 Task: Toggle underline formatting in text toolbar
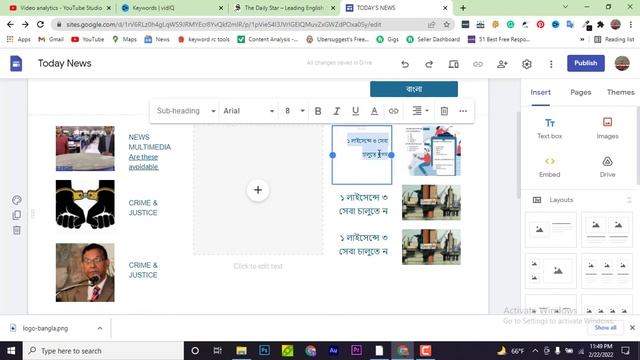[x=356, y=111]
